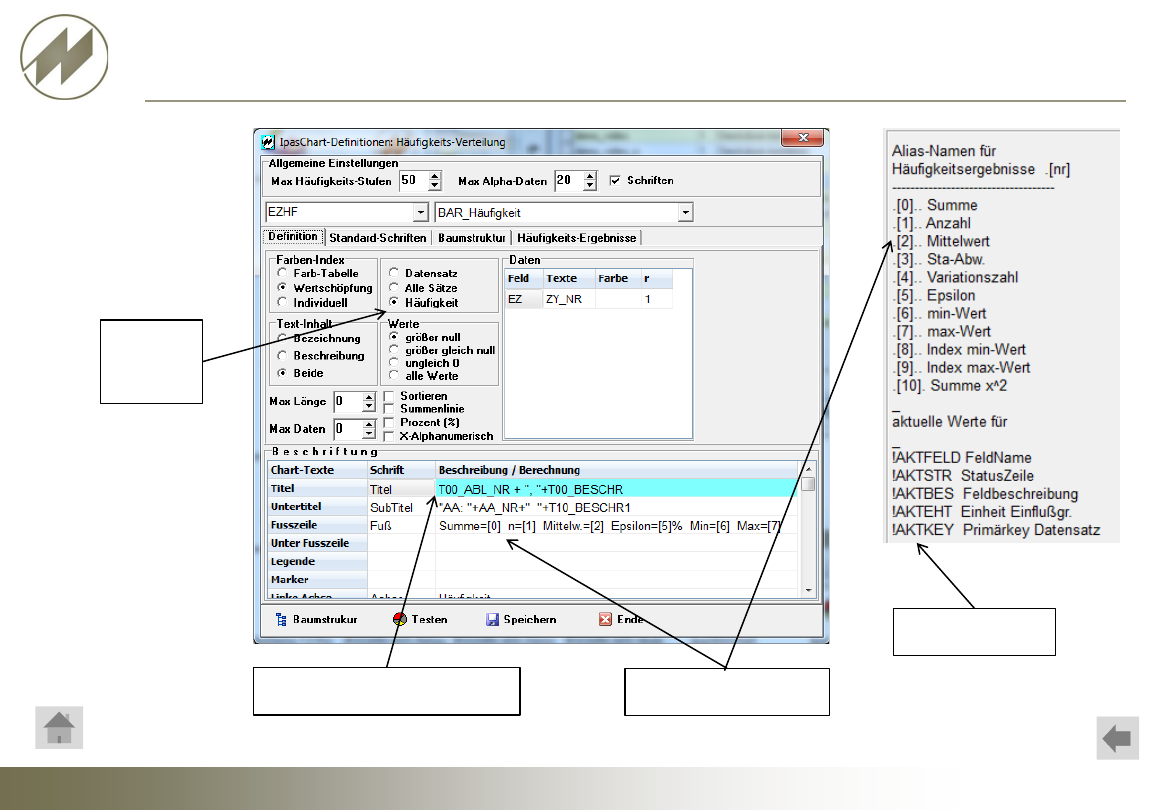Click the EZ field cell in Daten
Image resolution: width=1170 pixels, height=810 pixels.
(524, 299)
